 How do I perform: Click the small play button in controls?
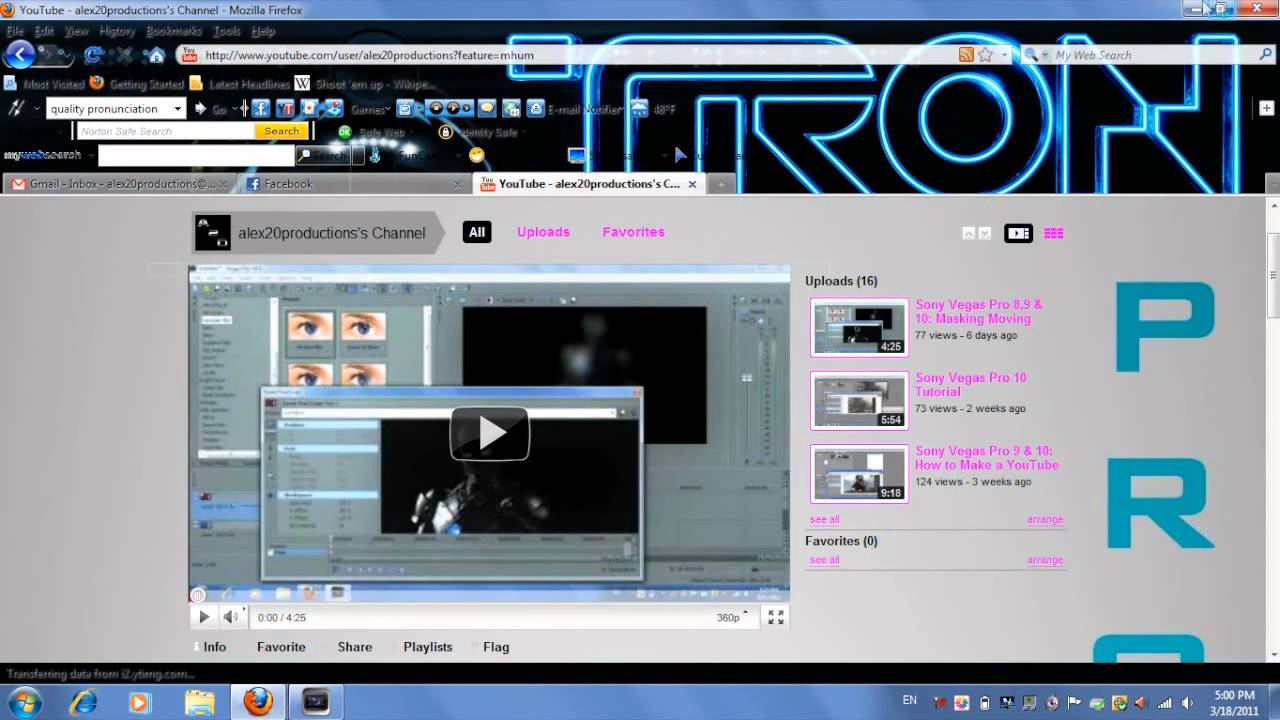204,617
